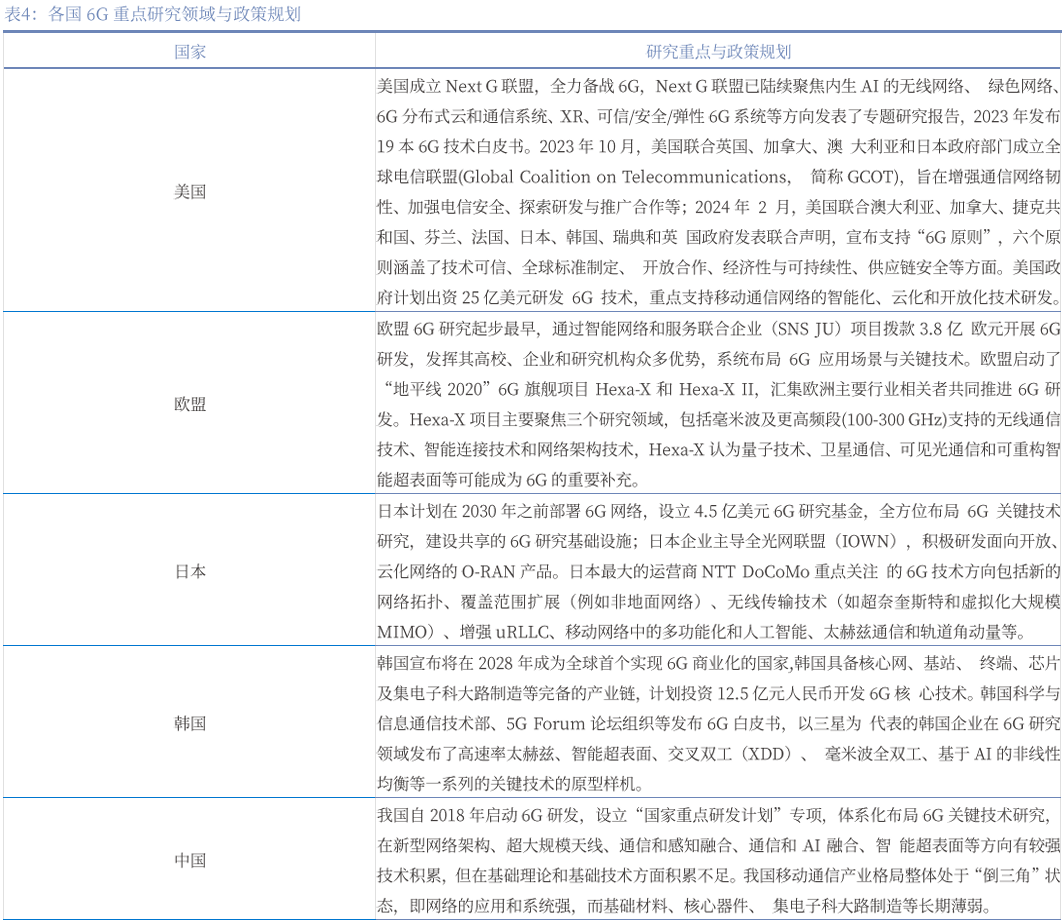1062x921 pixels.
Task: Click the line starting '19 本 6G 技术白皮书'
Action: coord(719,146)
